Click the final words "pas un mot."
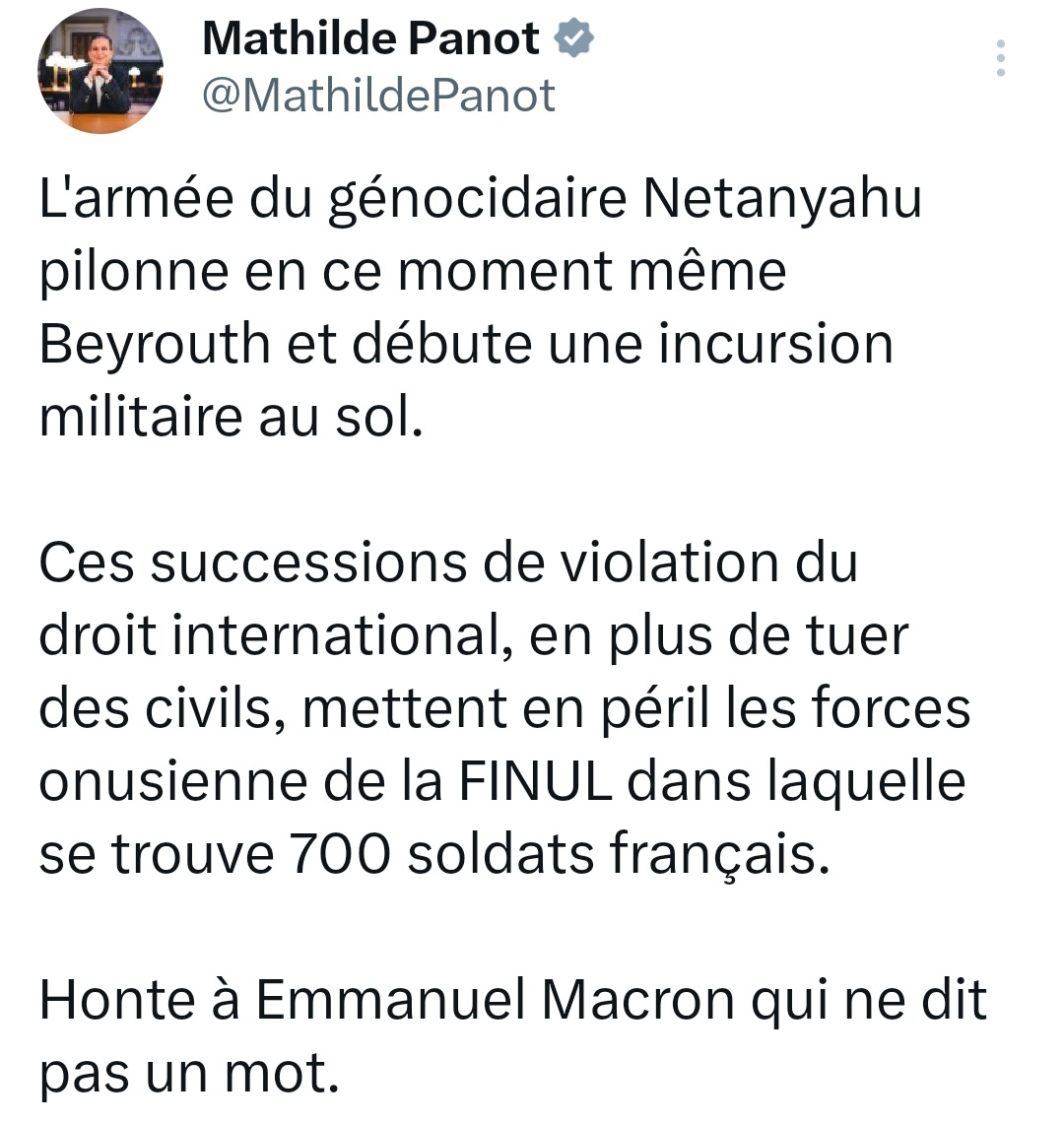The height and width of the screenshot is (1124, 1064). [x=183, y=1073]
